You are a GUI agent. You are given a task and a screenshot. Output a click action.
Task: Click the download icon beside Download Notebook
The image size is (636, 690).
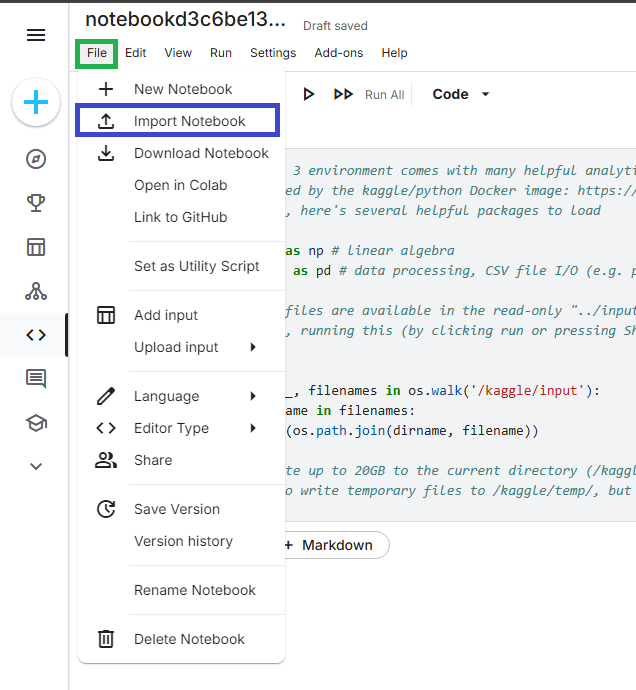coord(106,153)
